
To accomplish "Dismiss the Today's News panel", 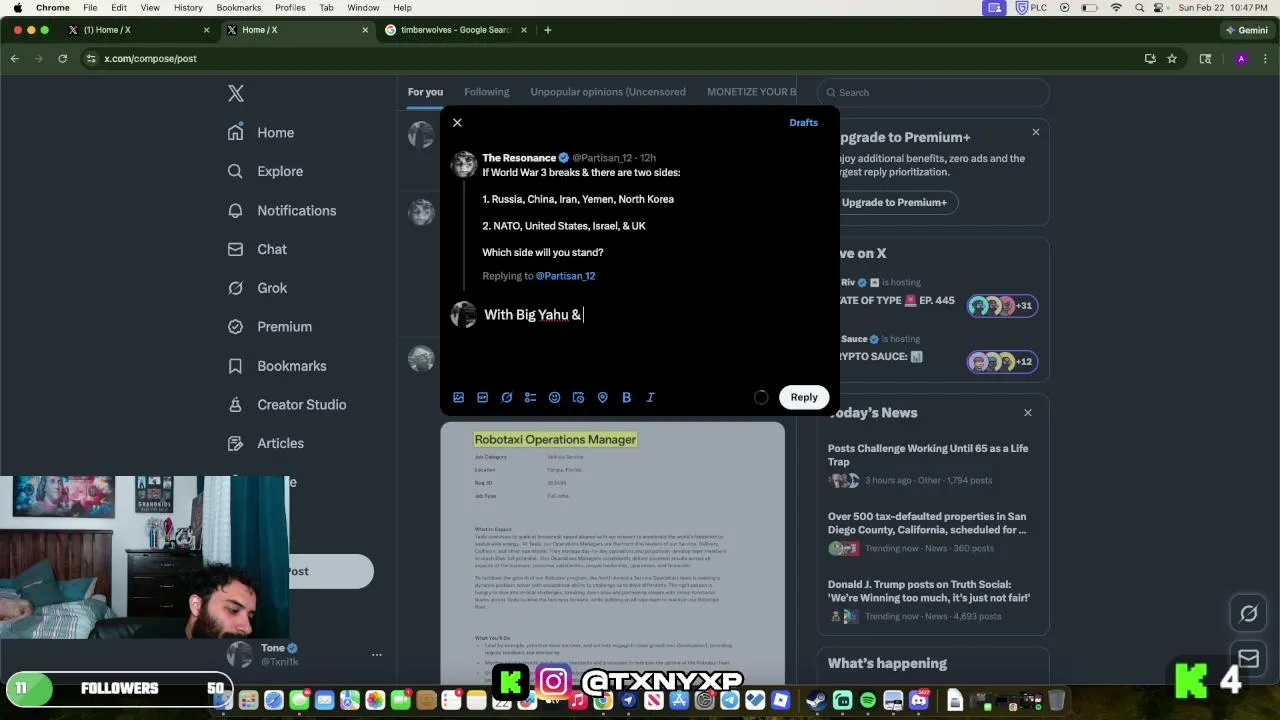I will (1027, 412).
